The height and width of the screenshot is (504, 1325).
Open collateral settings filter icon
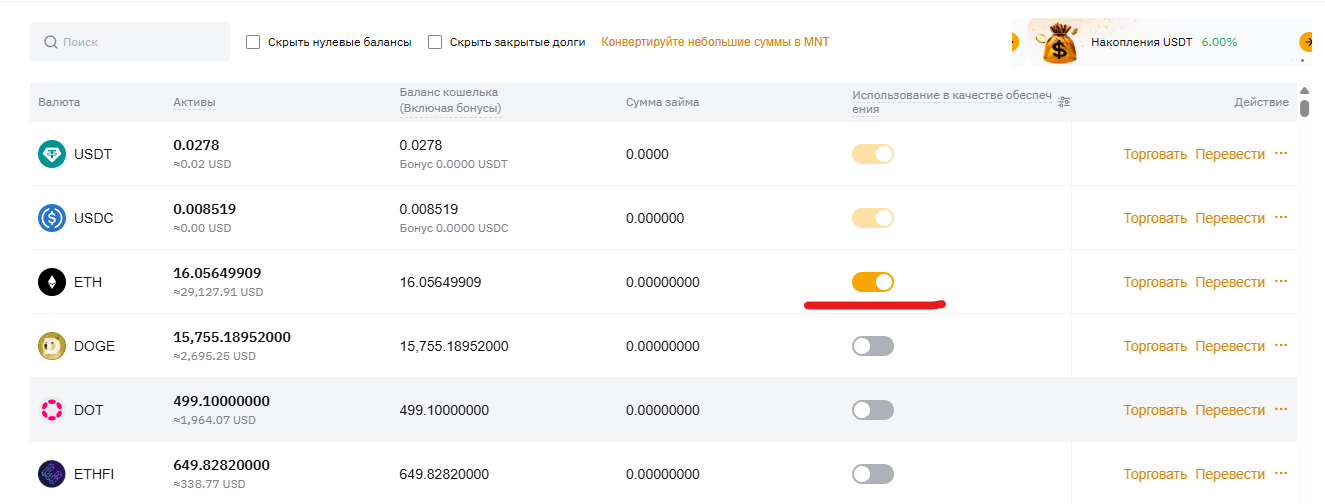(x=1064, y=102)
